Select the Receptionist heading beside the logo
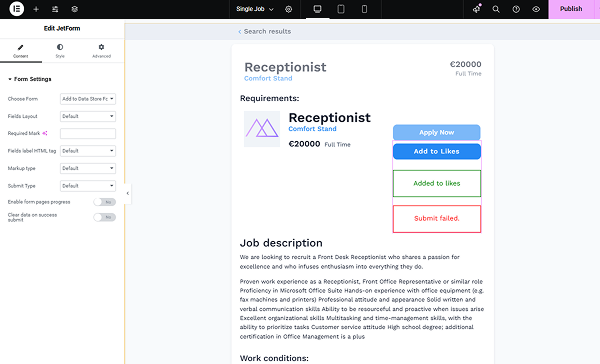Image resolution: width=600 pixels, height=364 pixels. pyautogui.click(x=329, y=118)
